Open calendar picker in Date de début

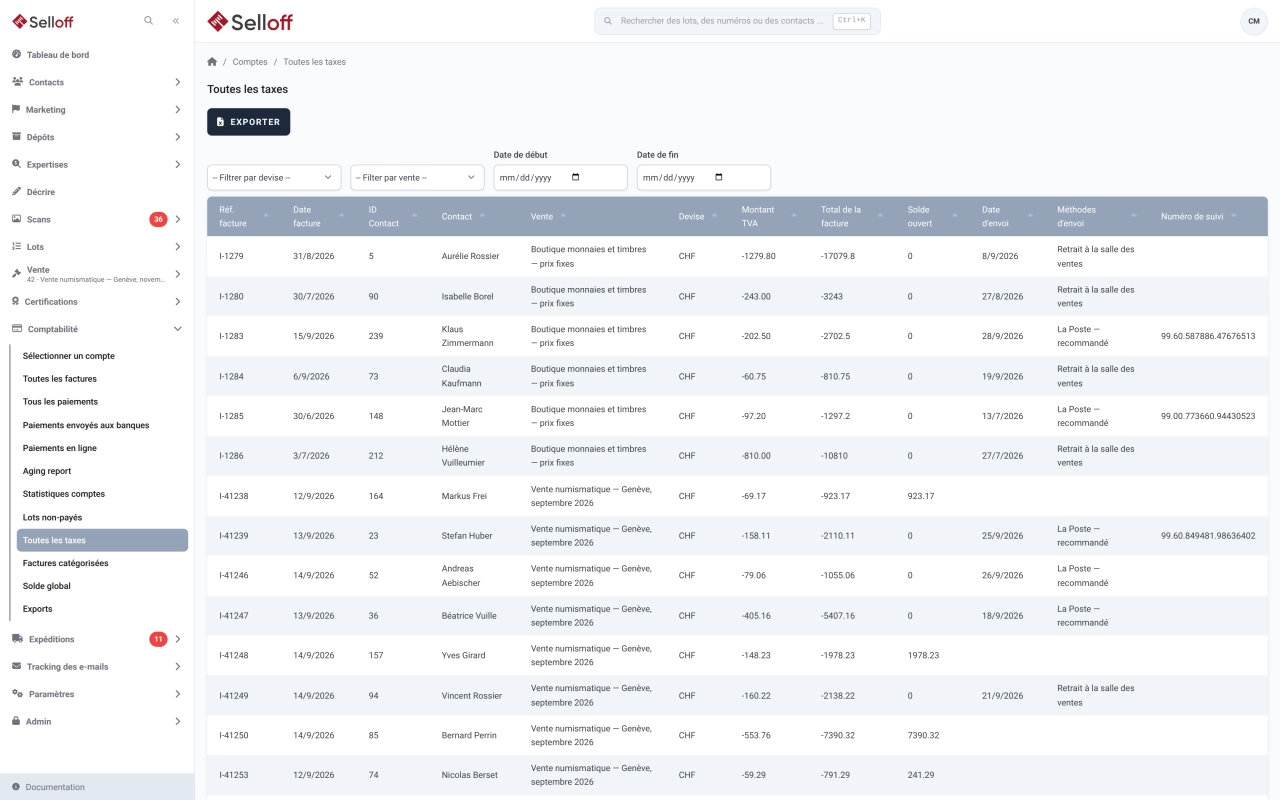[x=575, y=177]
